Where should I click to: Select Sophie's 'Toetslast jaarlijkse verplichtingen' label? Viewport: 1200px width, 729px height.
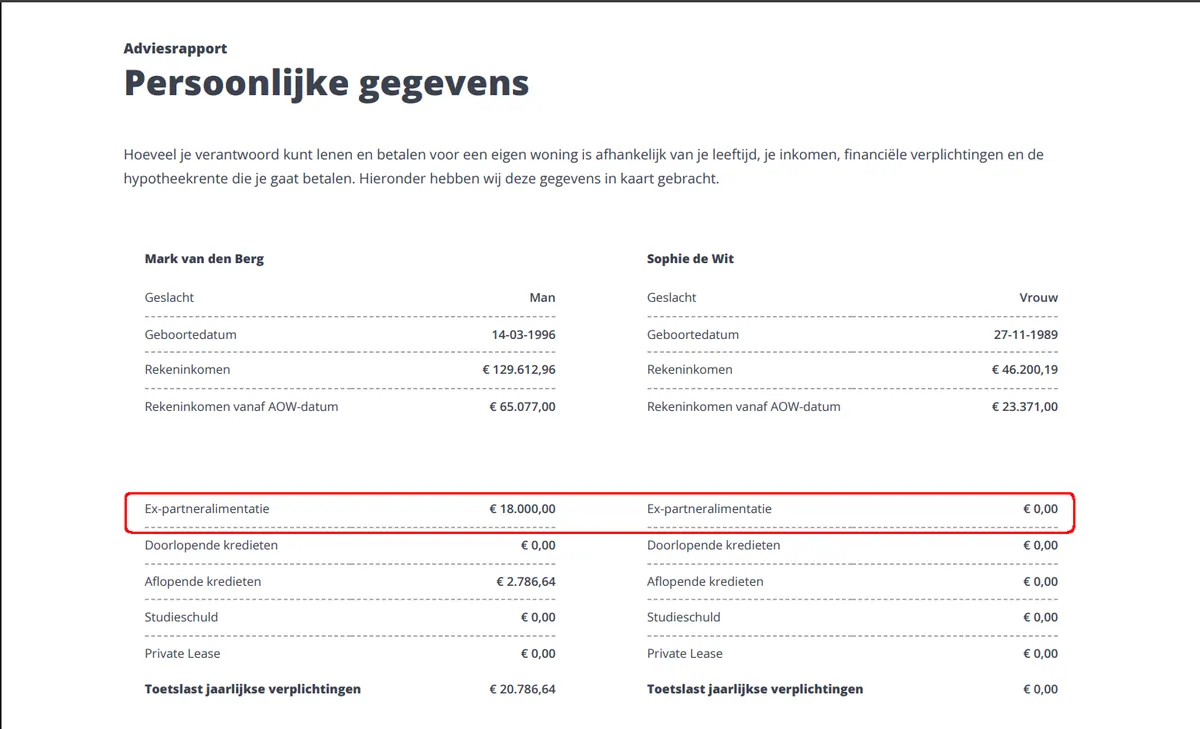755,689
